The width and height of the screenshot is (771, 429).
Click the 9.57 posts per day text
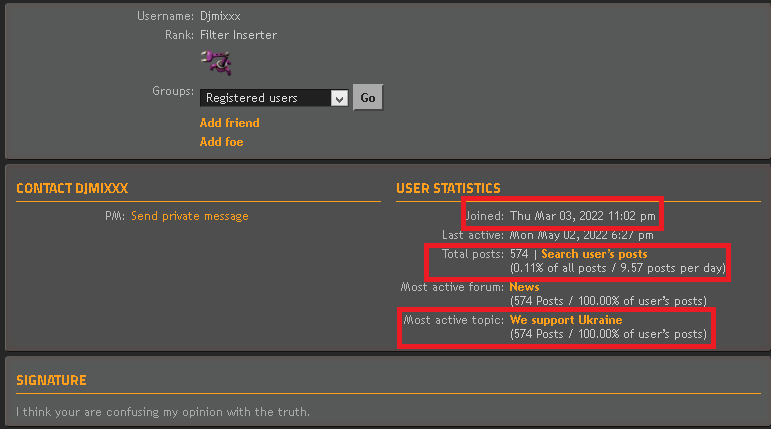(670, 268)
